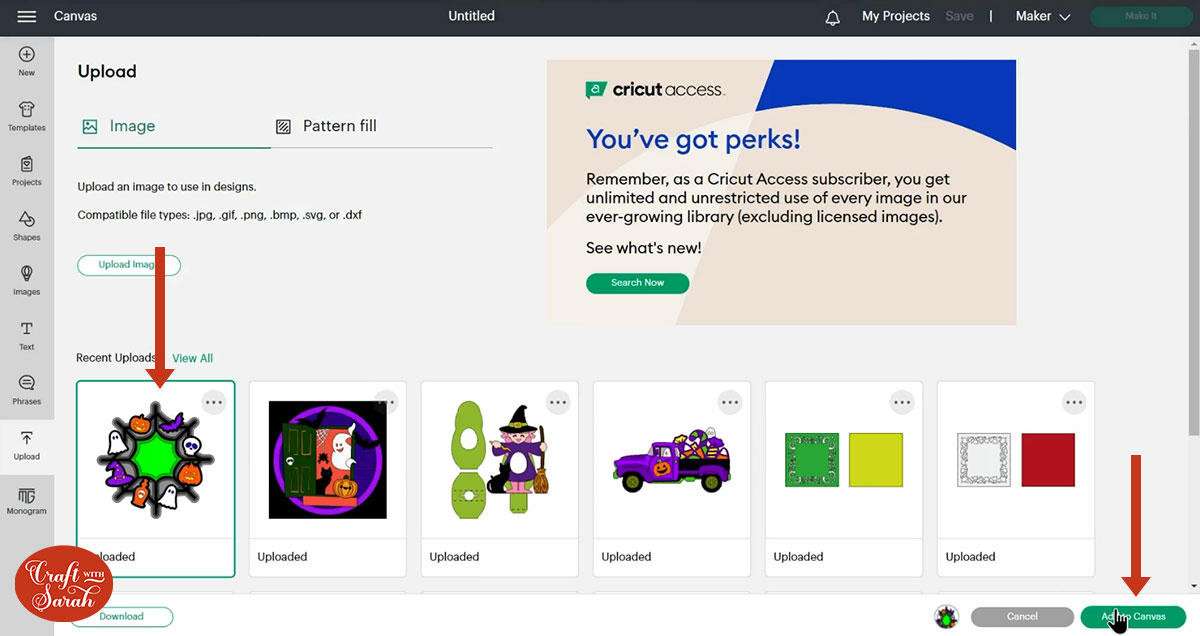Image resolution: width=1200 pixels, height=636 pixels.
Task: Select the Image tab
Action: (x=119, y=126)
